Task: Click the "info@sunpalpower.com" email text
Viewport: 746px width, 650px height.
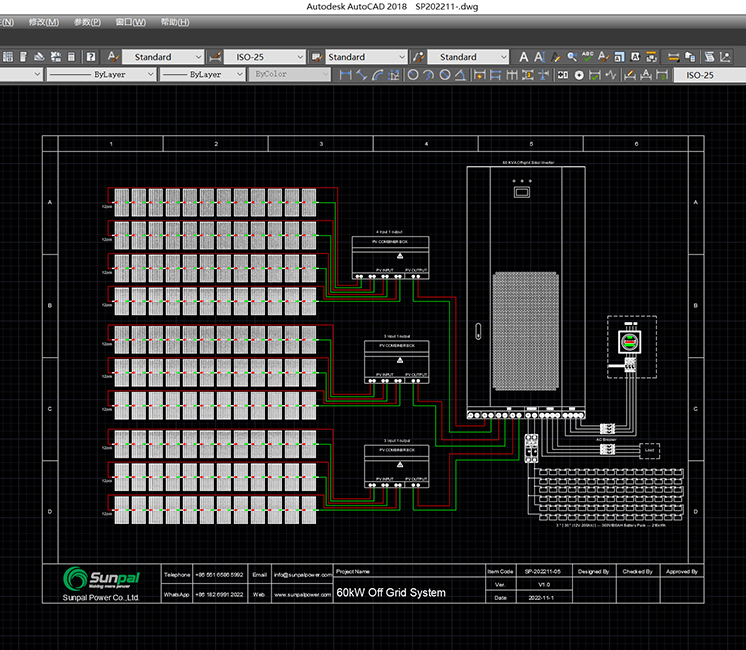Action: [x=303, y=575]
